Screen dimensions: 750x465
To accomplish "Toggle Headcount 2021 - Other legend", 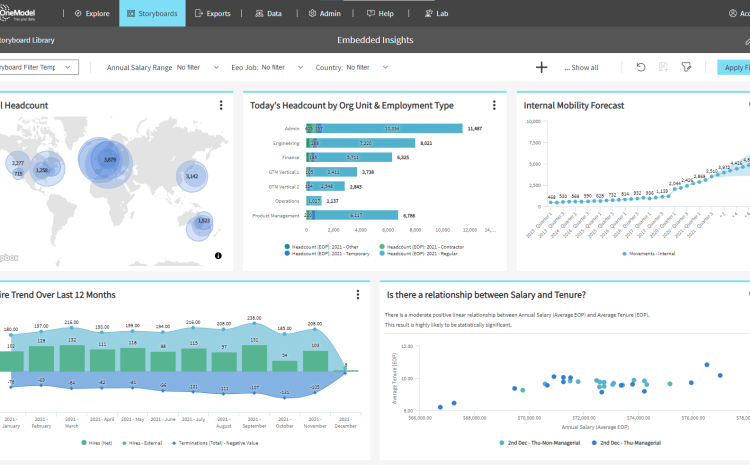I will tap(321, 247).
